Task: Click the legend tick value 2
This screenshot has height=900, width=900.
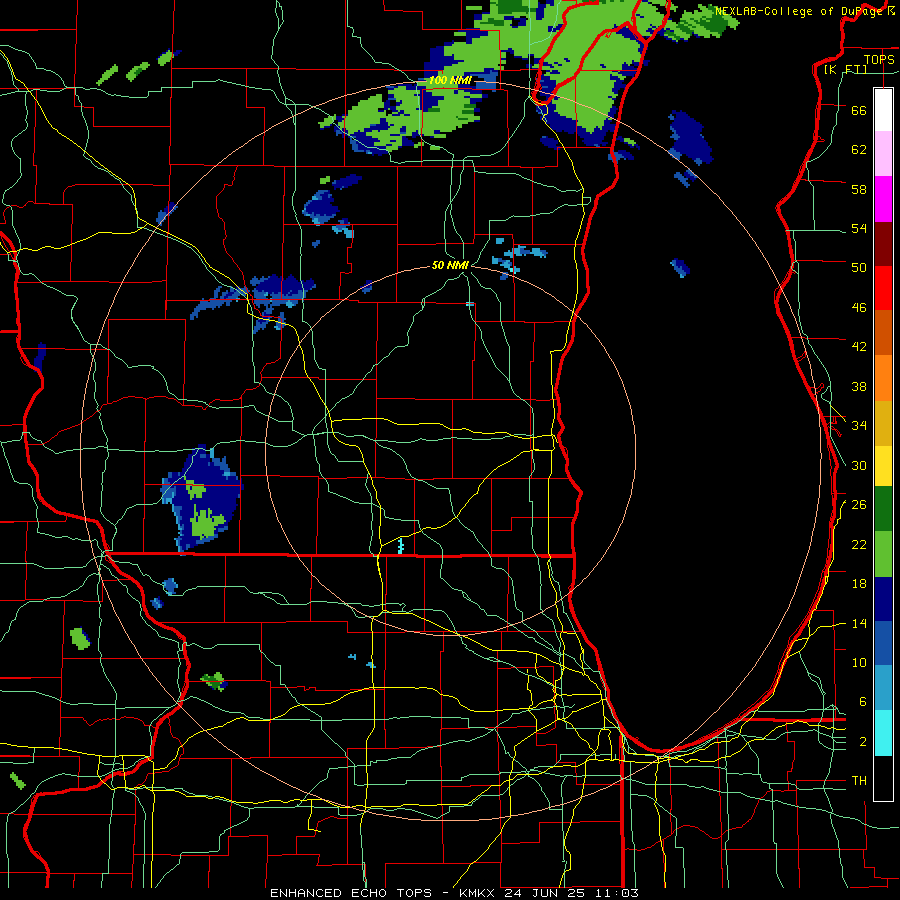Action: (x=863, y=742)
